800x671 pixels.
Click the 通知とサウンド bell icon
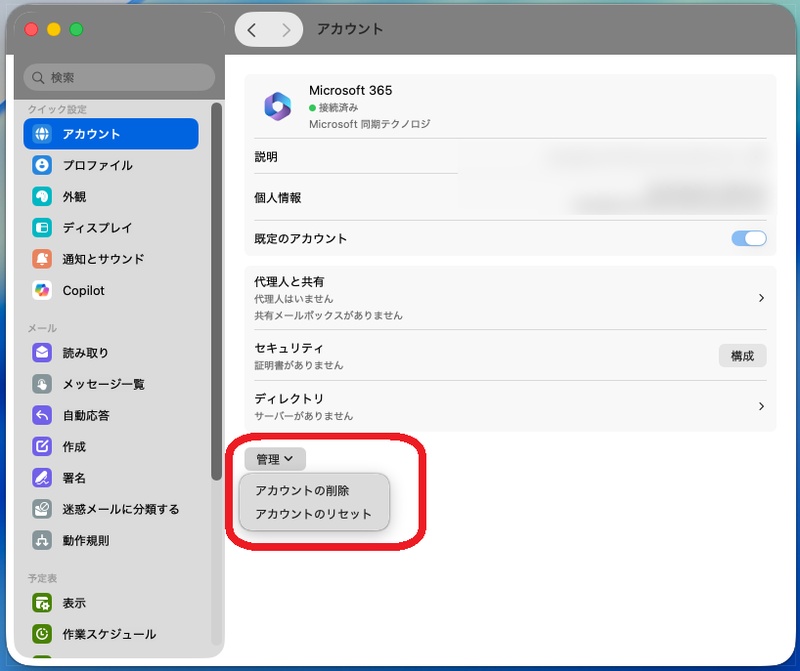click(42, 259)
